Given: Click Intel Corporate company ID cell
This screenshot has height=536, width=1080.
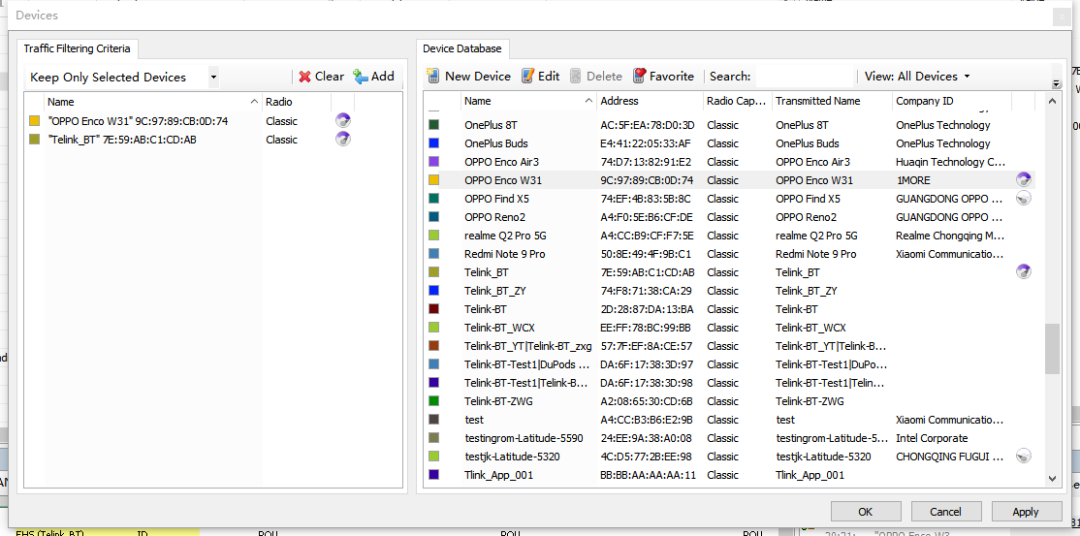Looking at the screenshot, I should pos(932,438).
